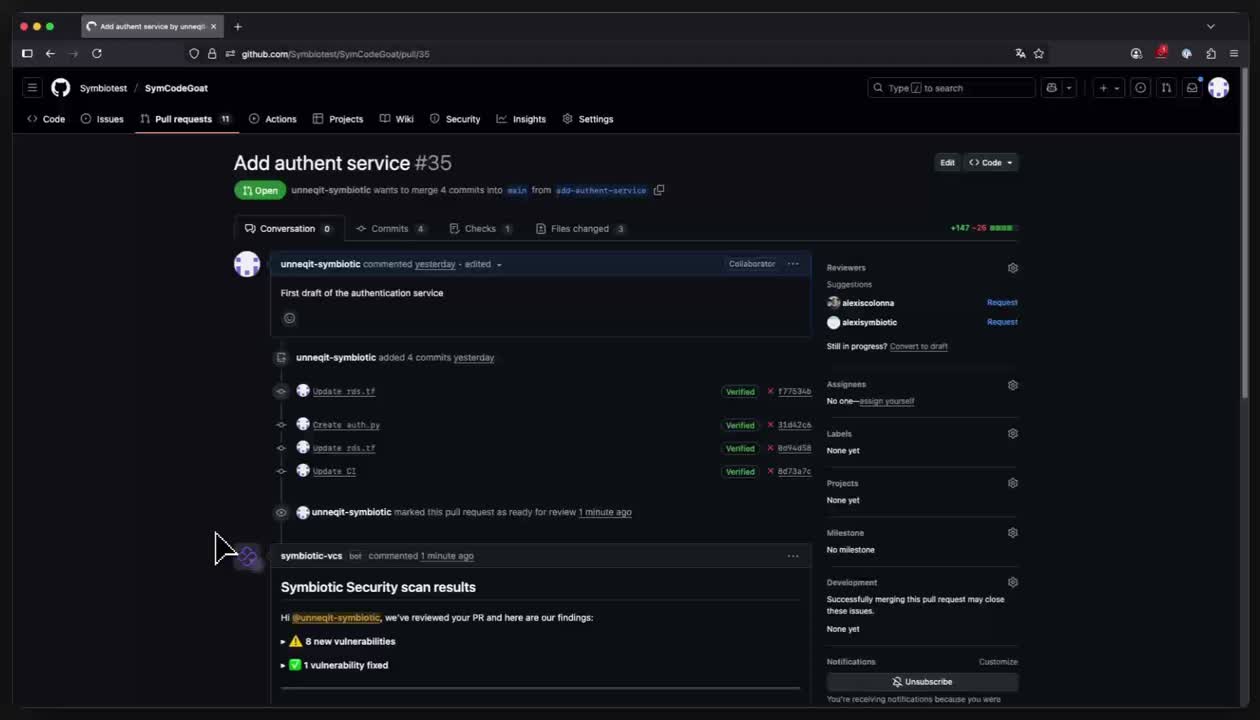Screen dimensions: 1260x720
Task: Click Customize notifications link
Action: pos(998,662)
